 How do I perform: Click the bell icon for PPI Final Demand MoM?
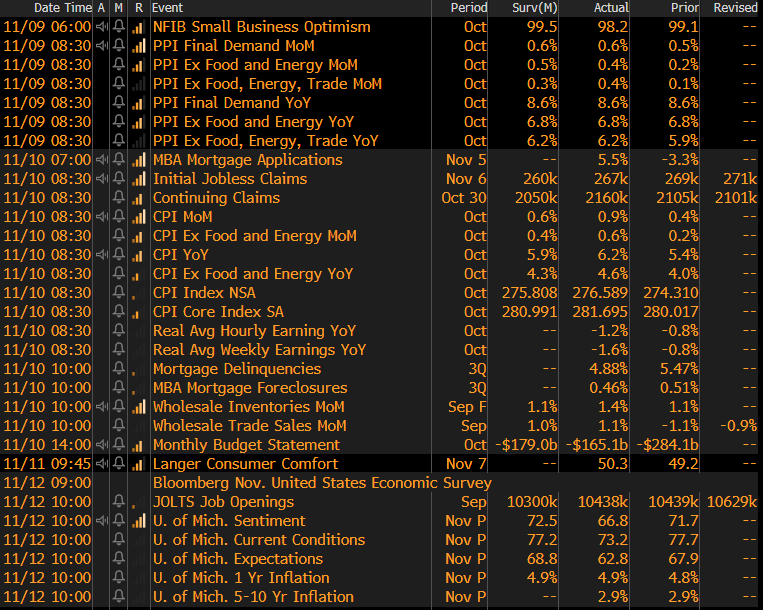pos(119,46)
